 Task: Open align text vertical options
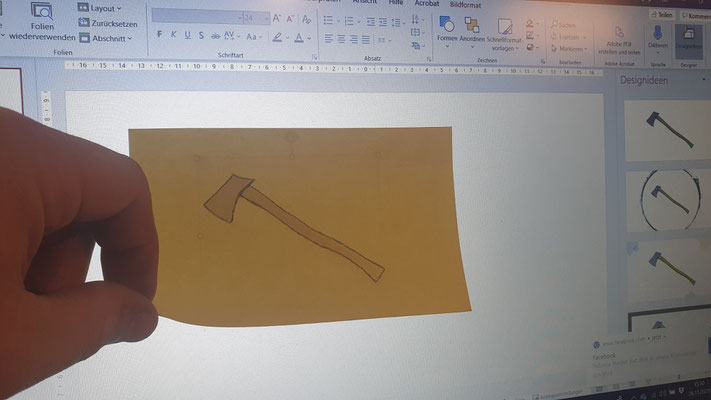pos(416,32)
